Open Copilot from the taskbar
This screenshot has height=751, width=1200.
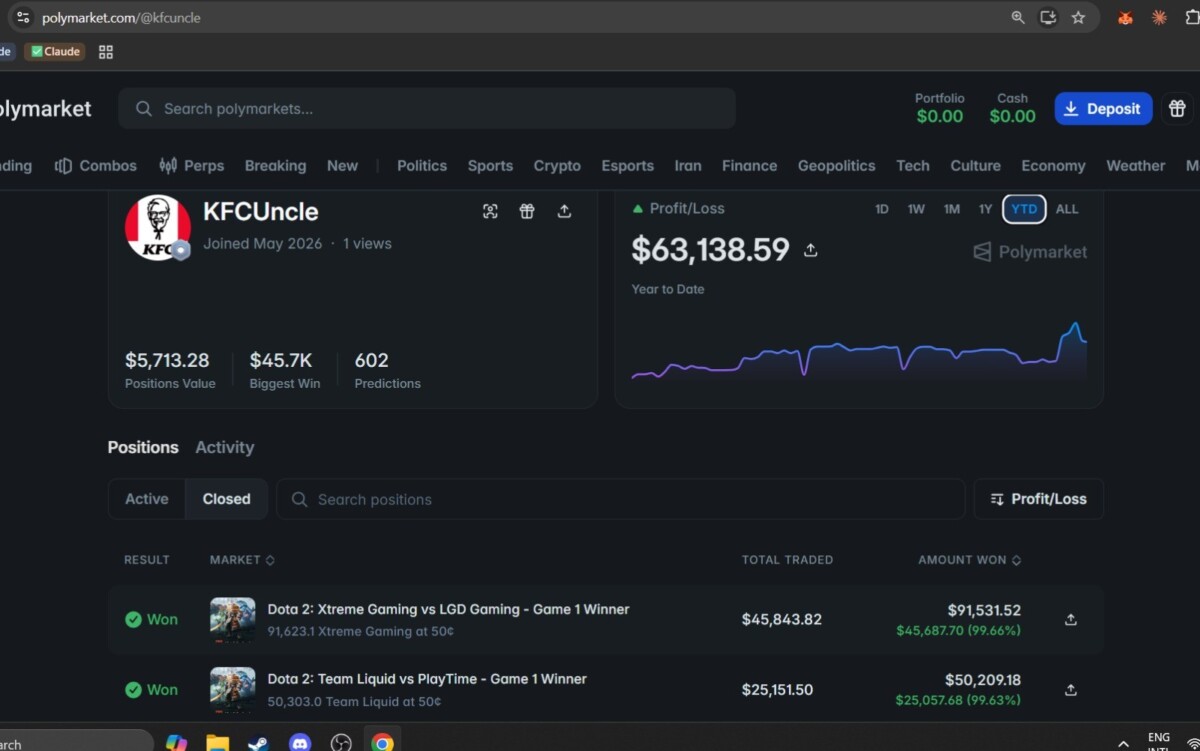pos(176,742)
